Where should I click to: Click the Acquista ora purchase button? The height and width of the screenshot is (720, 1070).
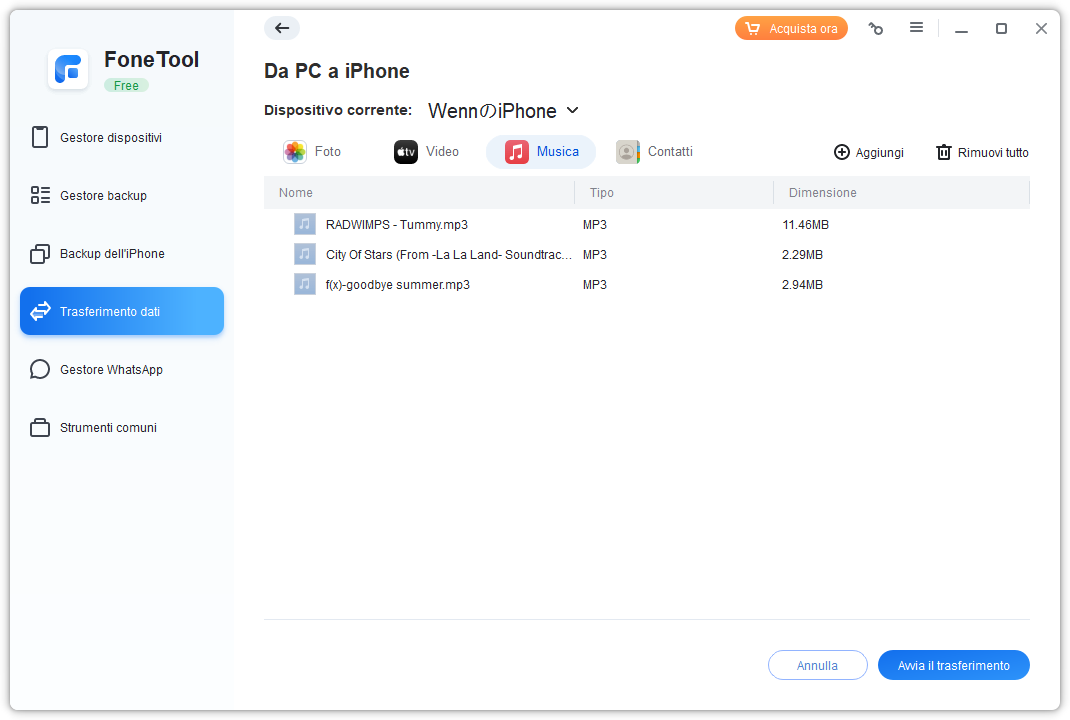(791, 29)
